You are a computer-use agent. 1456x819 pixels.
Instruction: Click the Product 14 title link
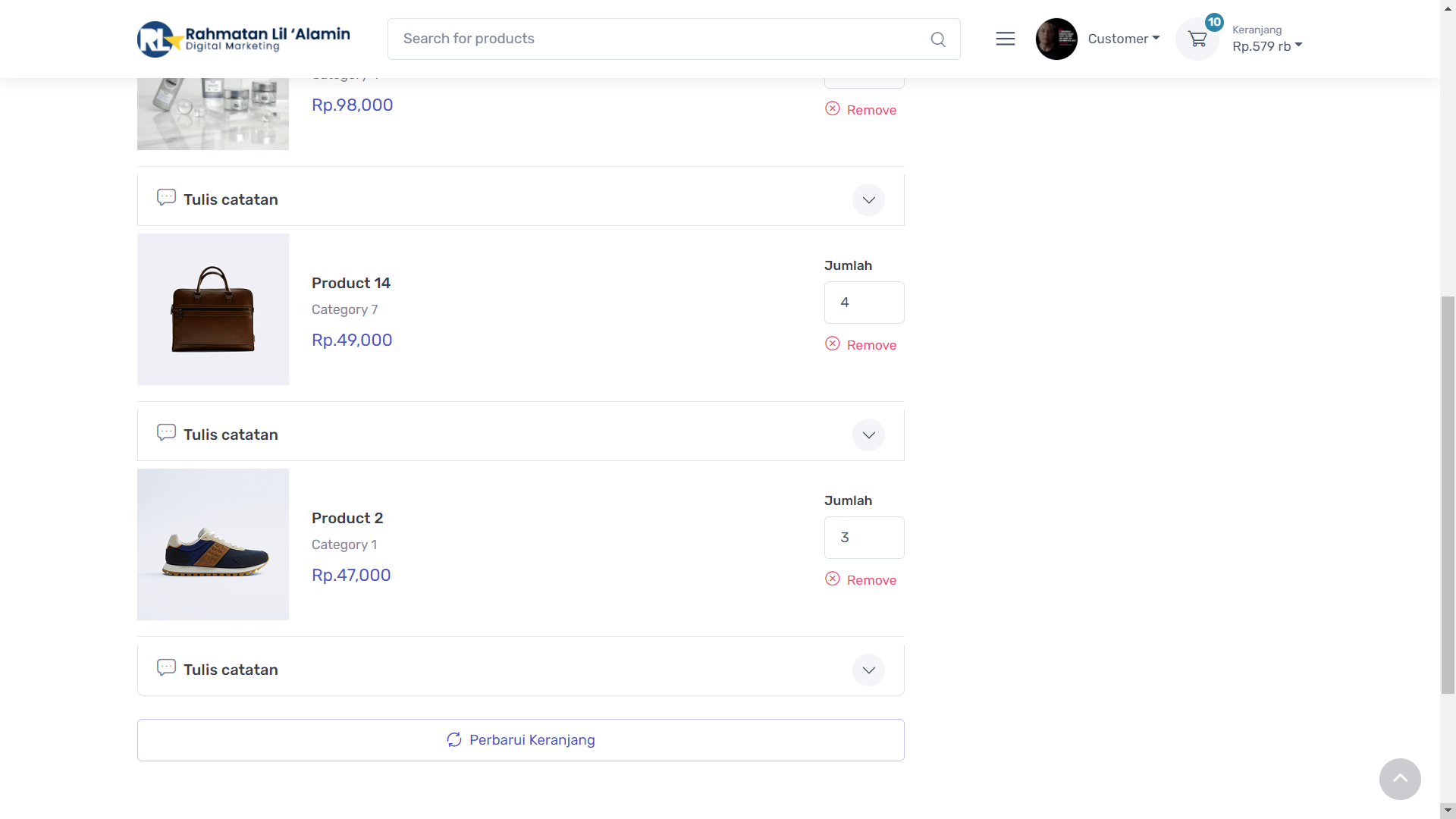[x=351, y=283]
